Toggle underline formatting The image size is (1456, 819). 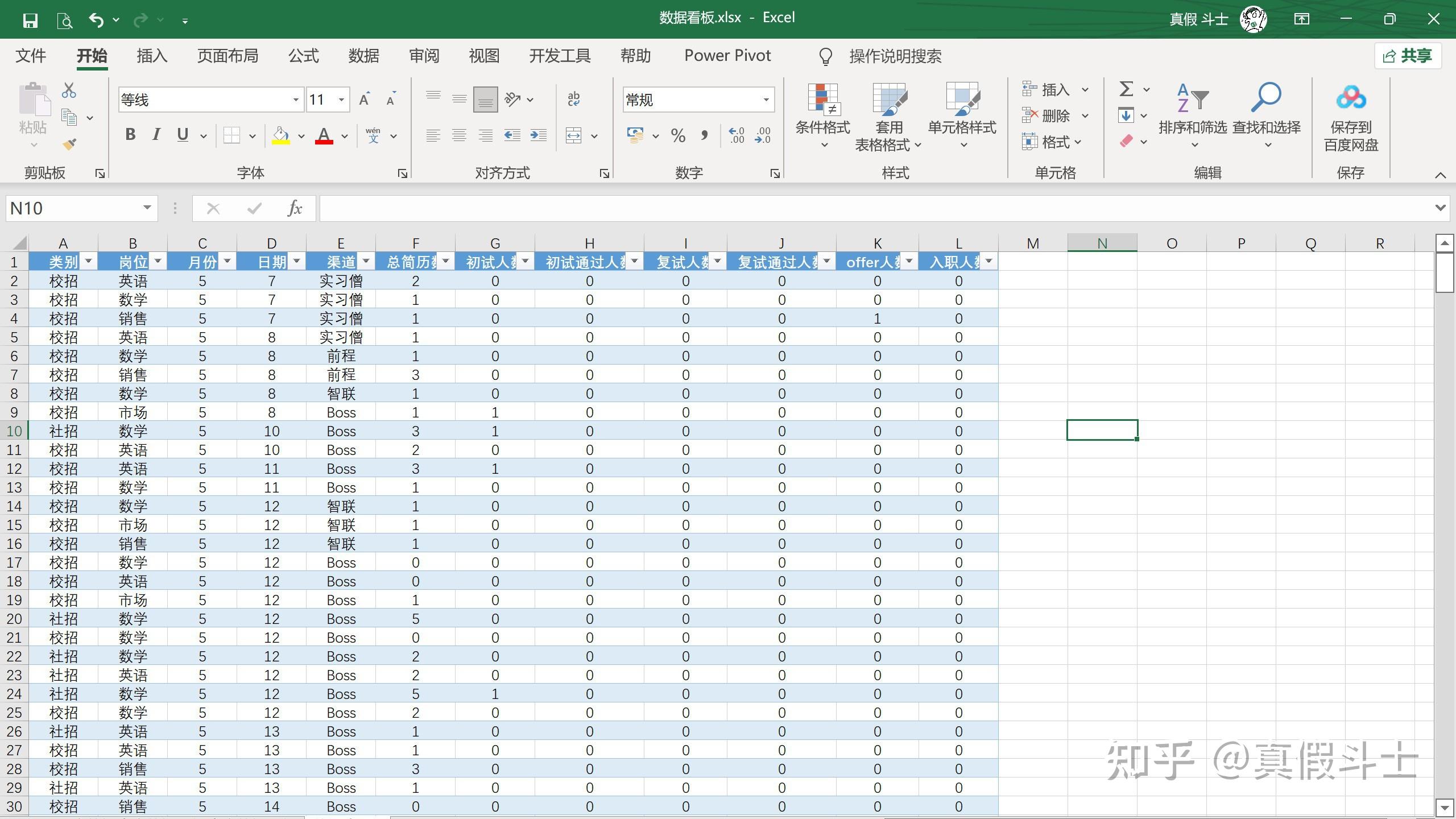pos(183,135)
